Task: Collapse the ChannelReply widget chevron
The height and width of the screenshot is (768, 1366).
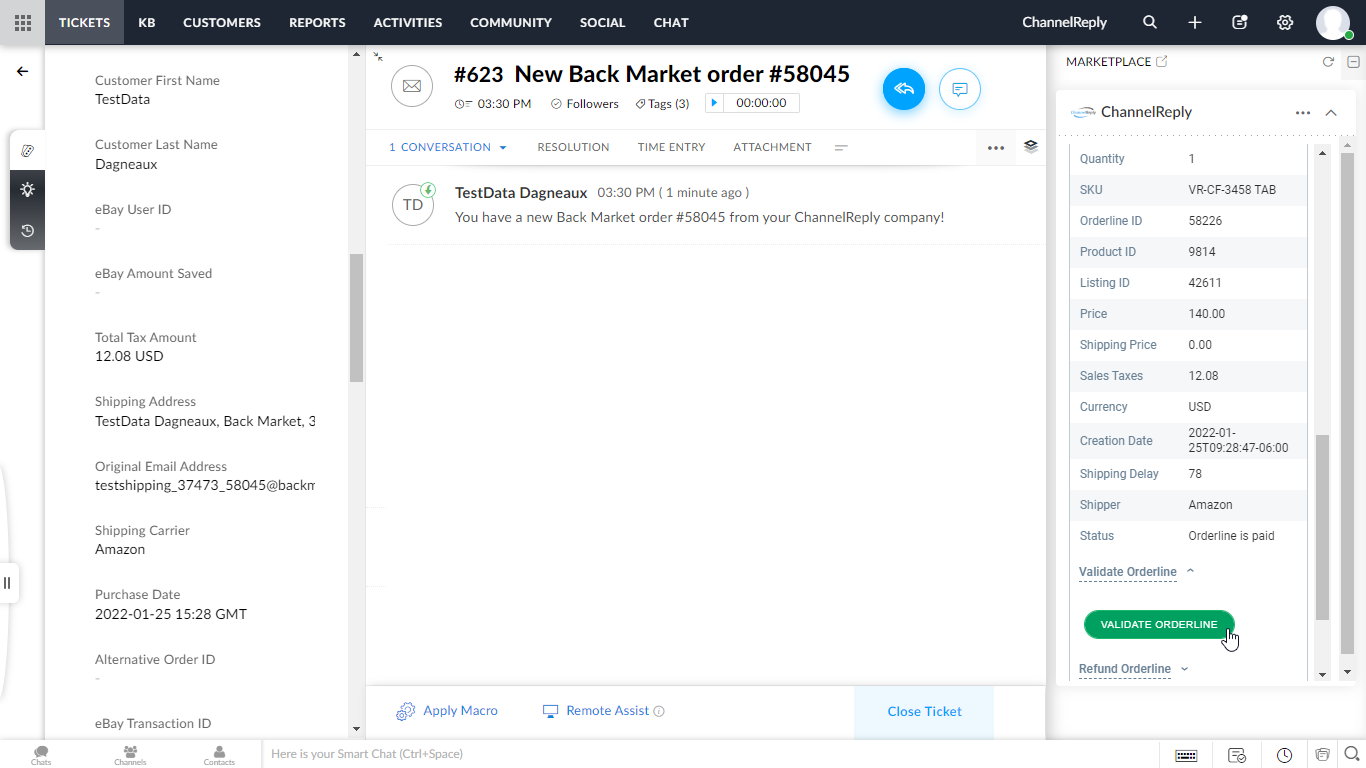Action: tap(1331, 113)
